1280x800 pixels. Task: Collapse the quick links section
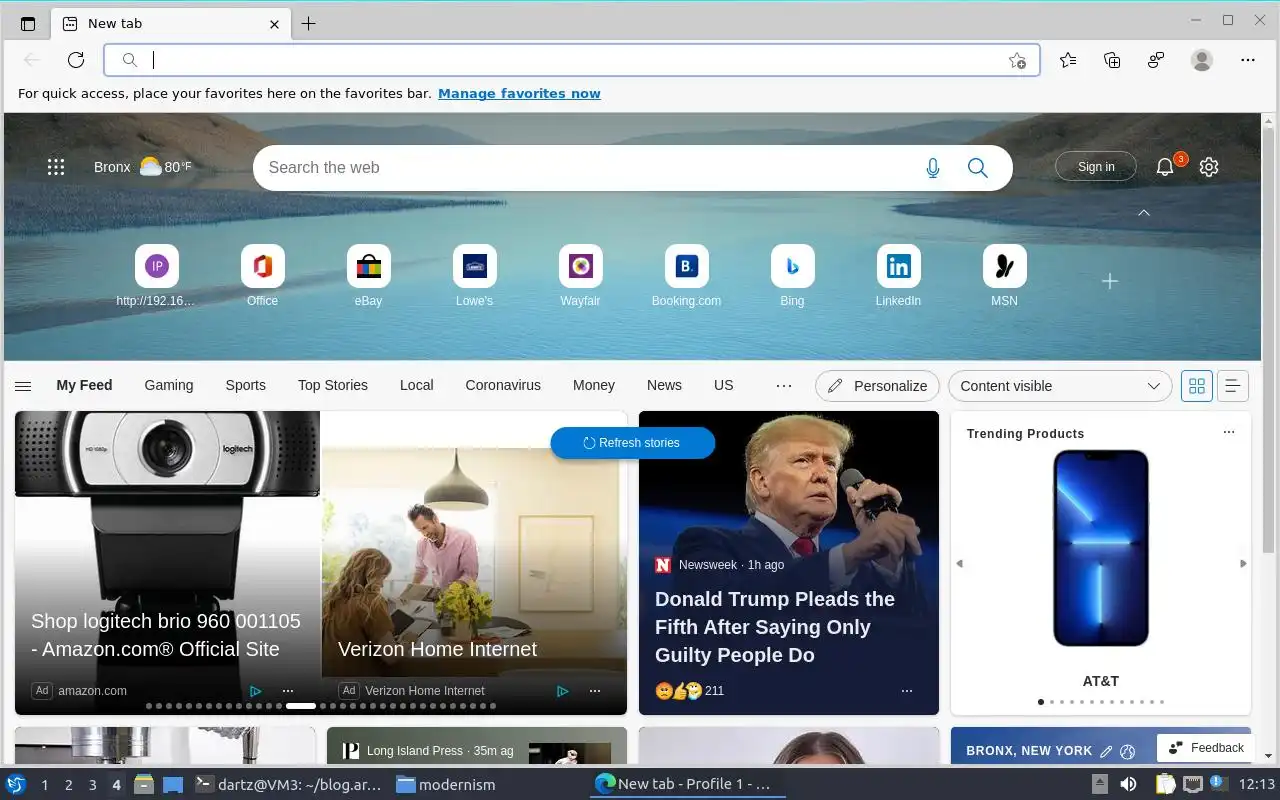click(x=1144, y=213)
